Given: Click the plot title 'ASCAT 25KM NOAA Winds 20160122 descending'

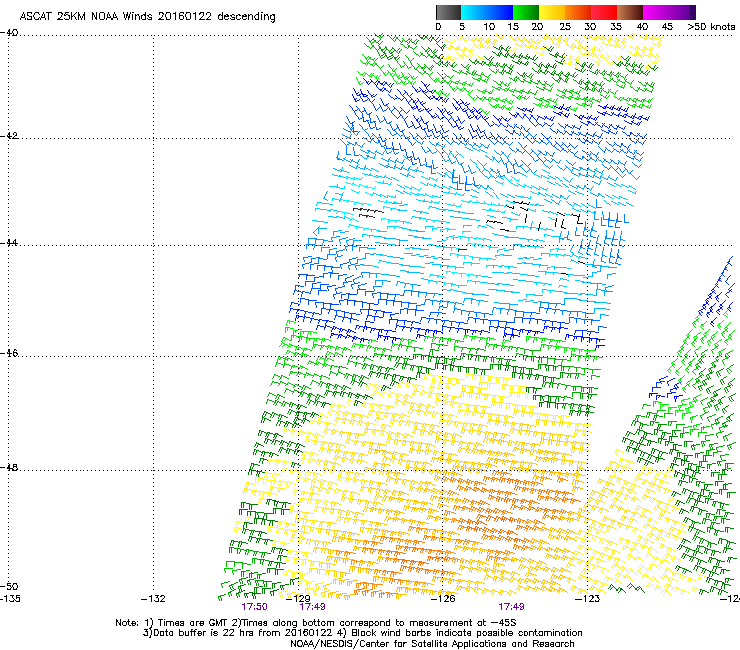Looking at the screenshot, I should [x=147, y=16].
